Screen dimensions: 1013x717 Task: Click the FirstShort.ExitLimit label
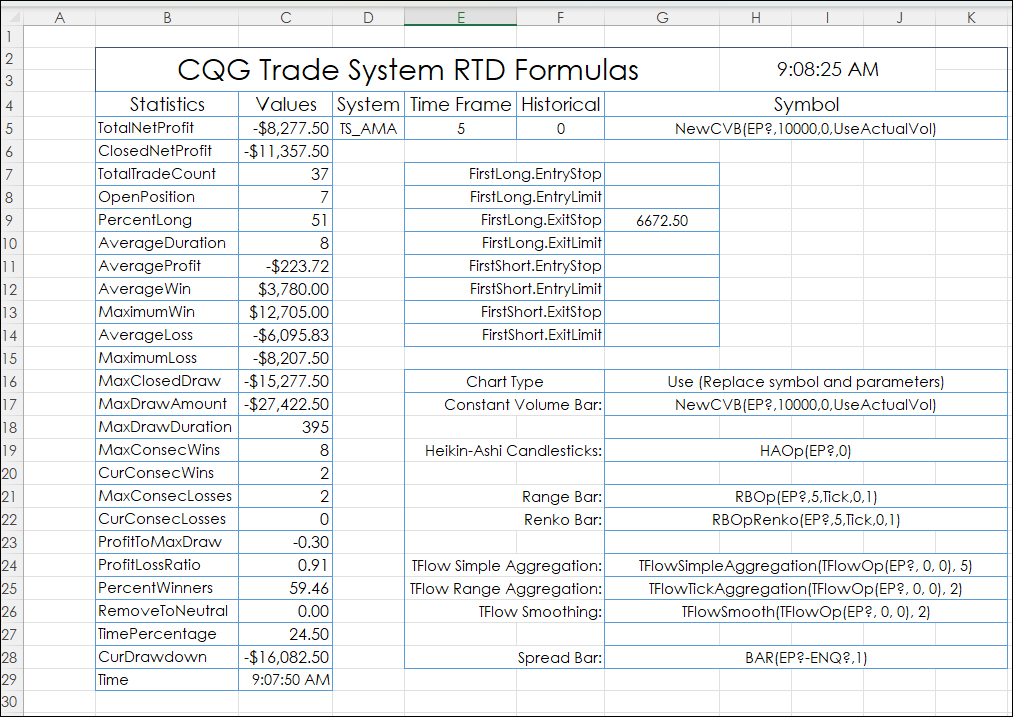pos(505,335)
